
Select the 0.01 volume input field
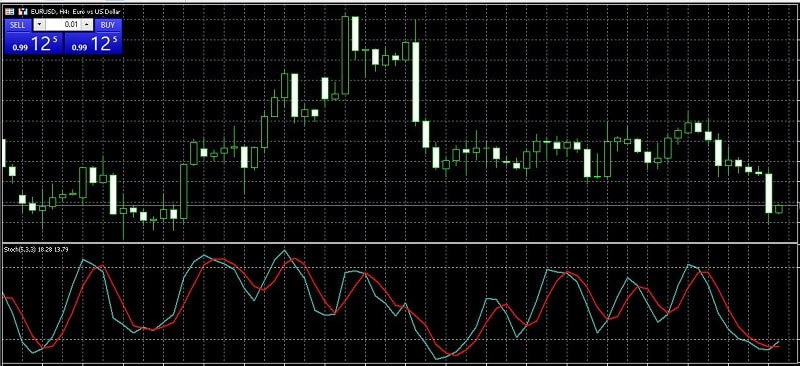coord(63,25)
